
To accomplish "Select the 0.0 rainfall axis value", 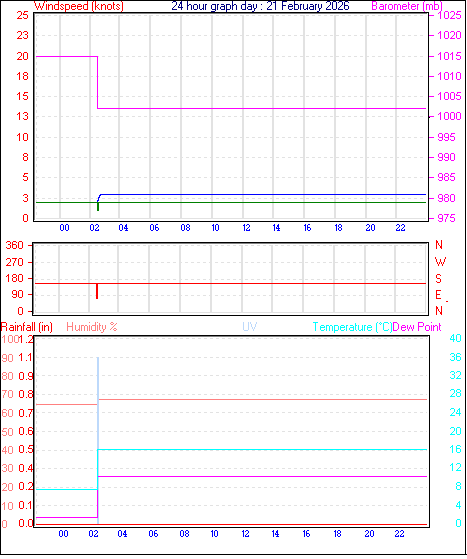I will pos(26,524).
